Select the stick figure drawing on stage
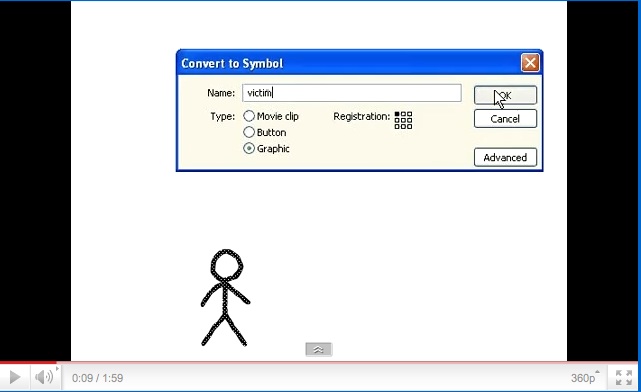 click(x=225, y=298)
